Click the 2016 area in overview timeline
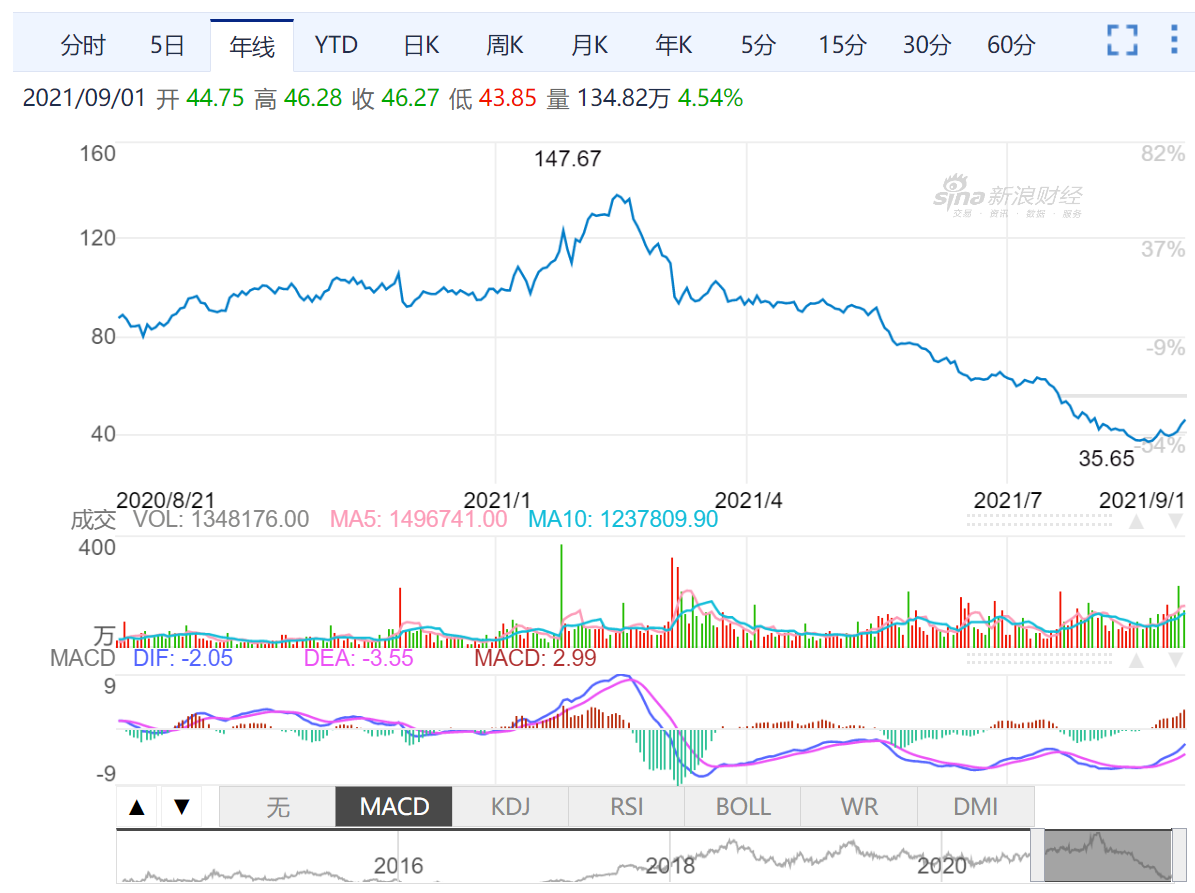Image resolution: width=1195 pixels, height=893 pixels. point(398,864)
